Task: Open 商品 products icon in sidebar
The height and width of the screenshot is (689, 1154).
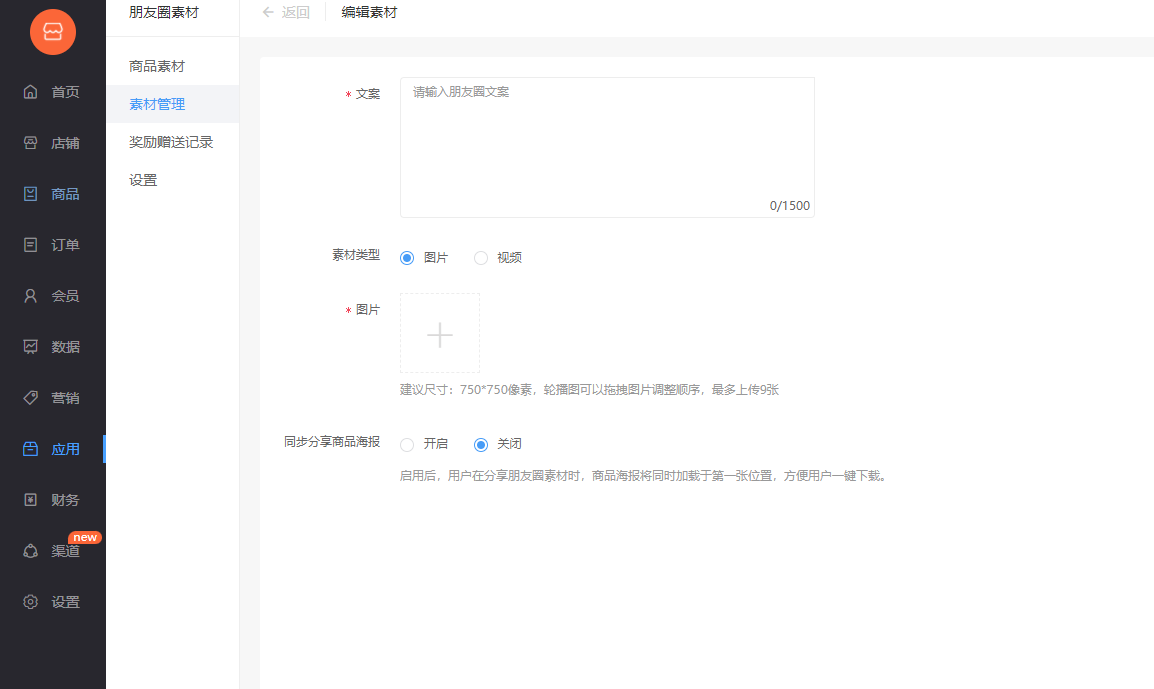Action: point(30,194)
